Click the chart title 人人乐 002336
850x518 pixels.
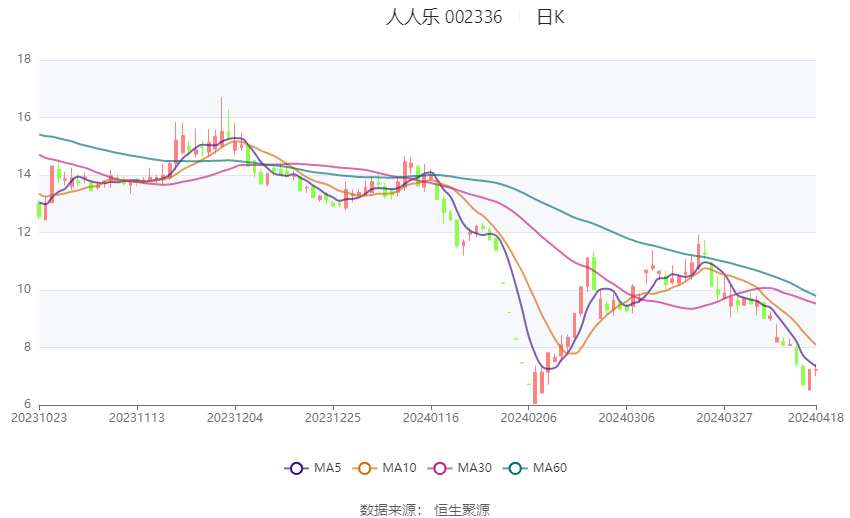[x=444, y=17]
